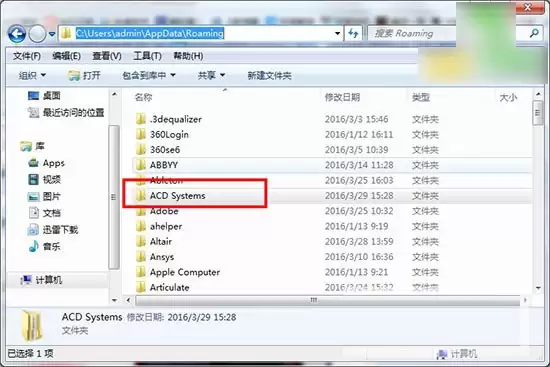550x367 pixels.
Task: Click horizontal scrollbar right arrow
Action: coord(525,300)
